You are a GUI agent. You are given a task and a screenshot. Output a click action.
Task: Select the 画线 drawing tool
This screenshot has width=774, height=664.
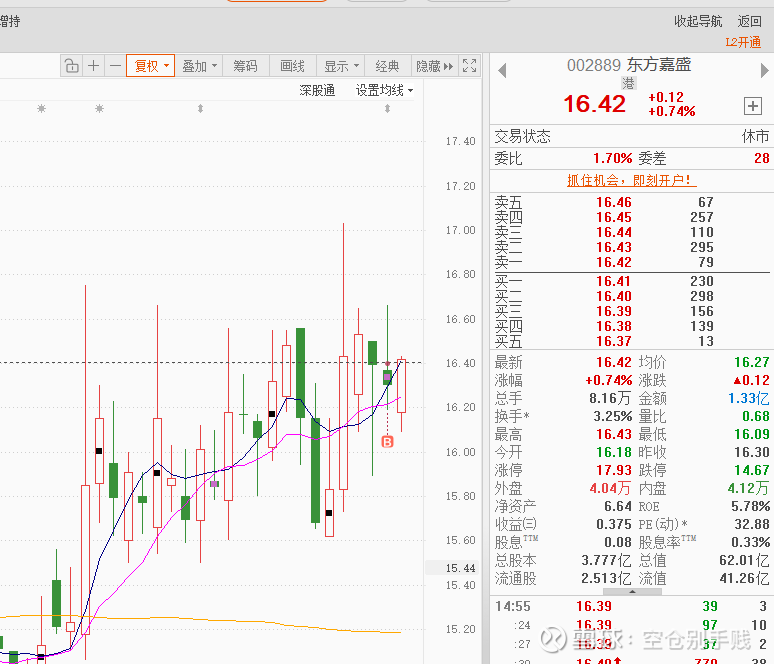point(292,66)
